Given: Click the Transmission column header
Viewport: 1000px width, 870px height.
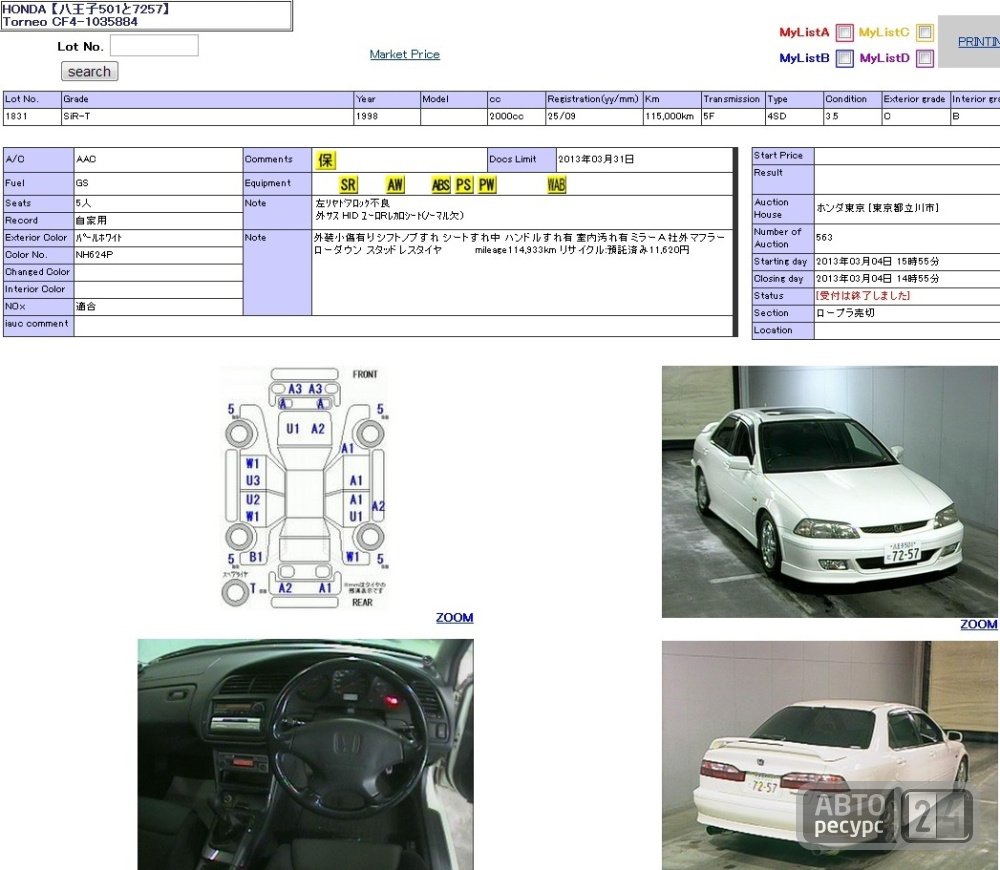Looking at the screenshot, I should coord(733,100).
